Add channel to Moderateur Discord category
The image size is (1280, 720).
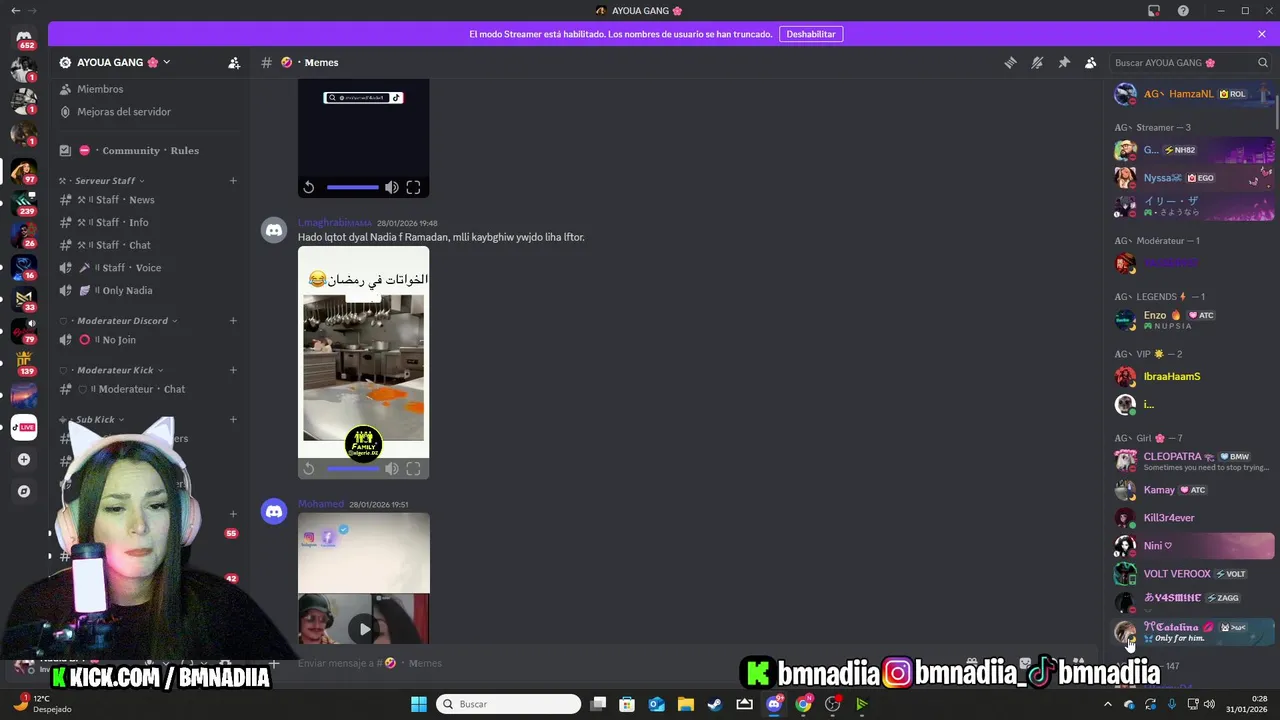click(233, 321)
